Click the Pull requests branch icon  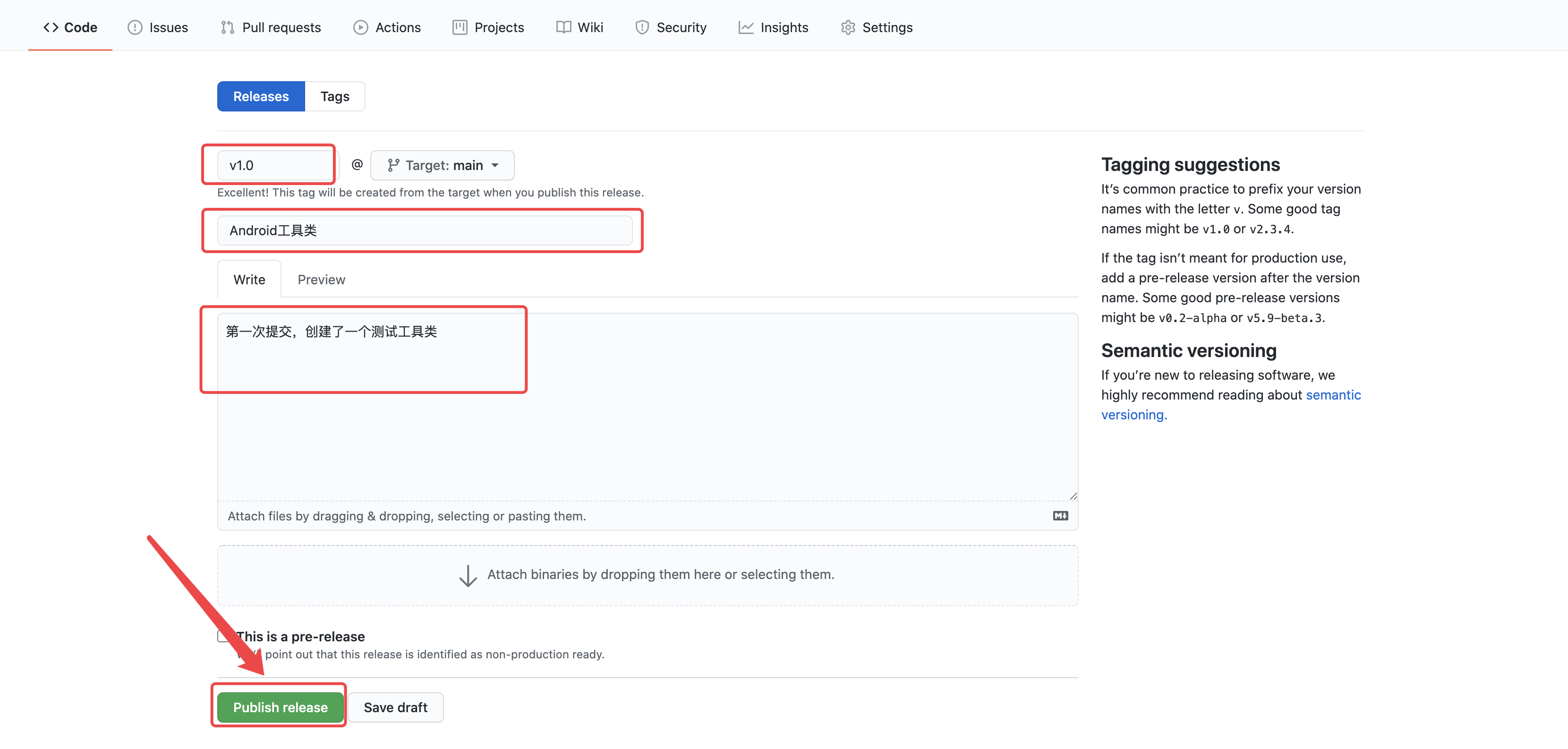pos(227,27)
